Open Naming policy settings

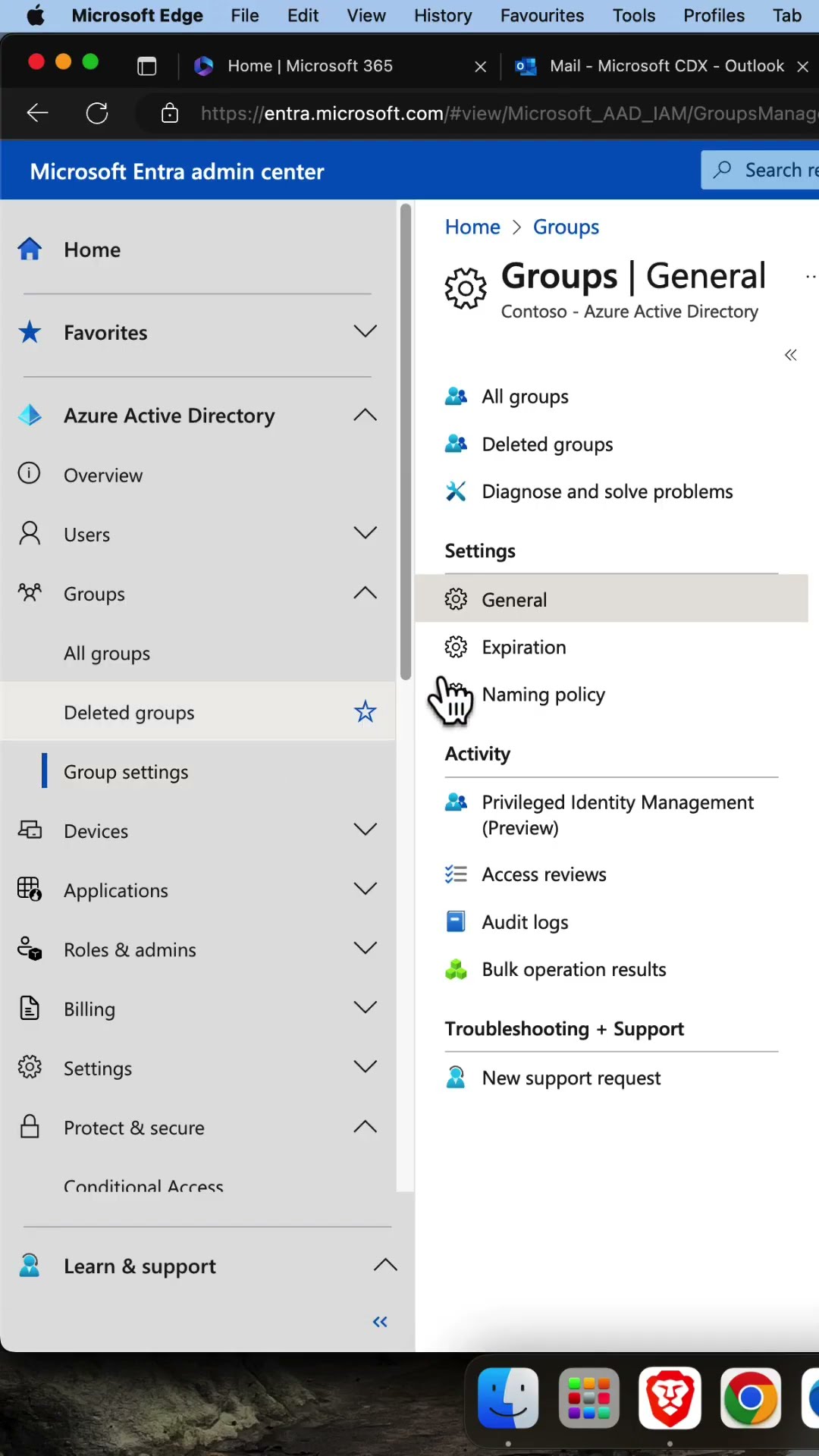543,695
